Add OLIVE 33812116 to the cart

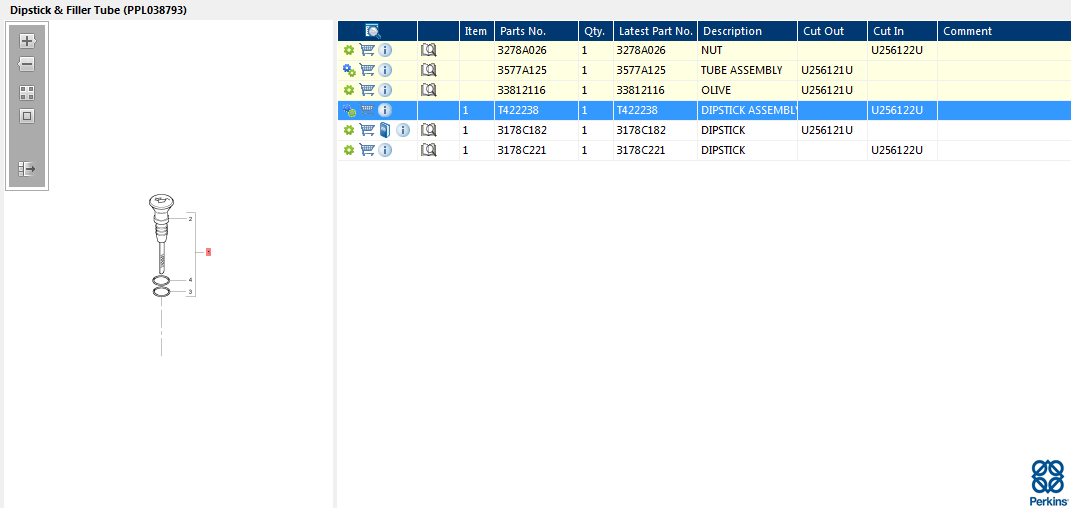click(x=367, y=90)
